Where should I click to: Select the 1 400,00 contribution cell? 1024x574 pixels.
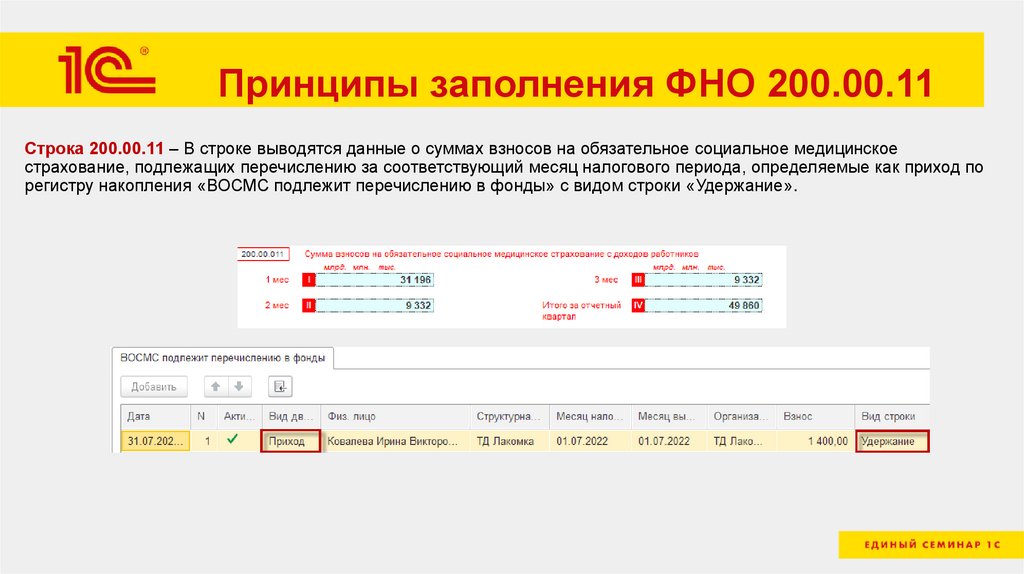click(x=815, y=441)
